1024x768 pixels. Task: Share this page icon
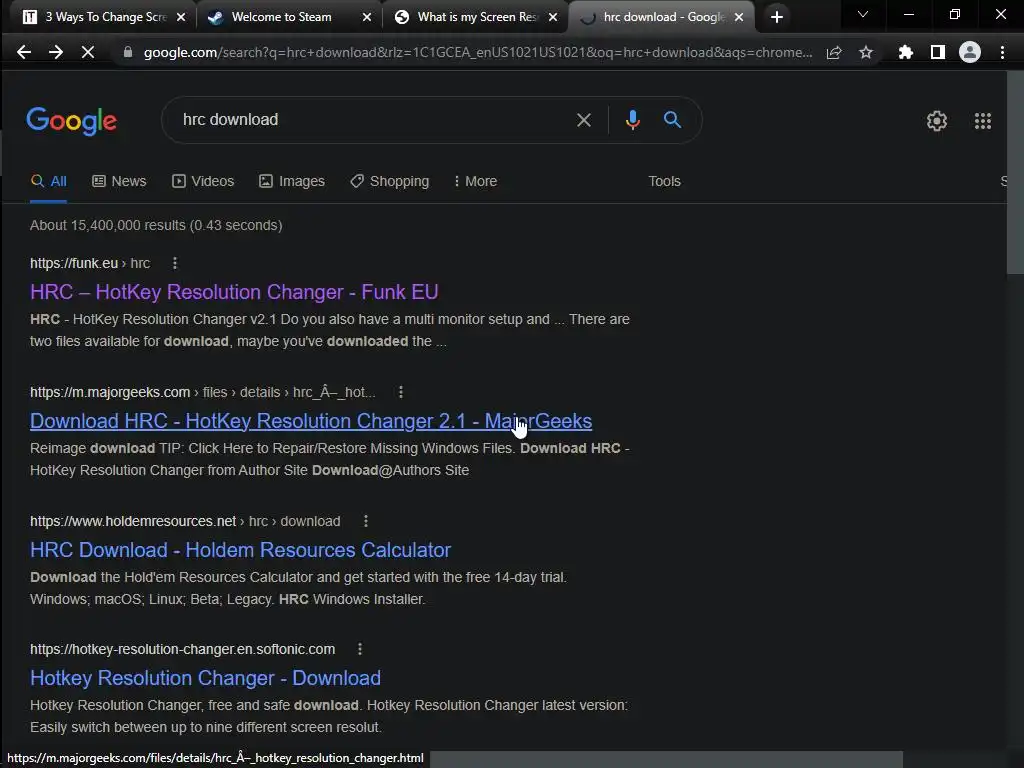click(834, 52)
